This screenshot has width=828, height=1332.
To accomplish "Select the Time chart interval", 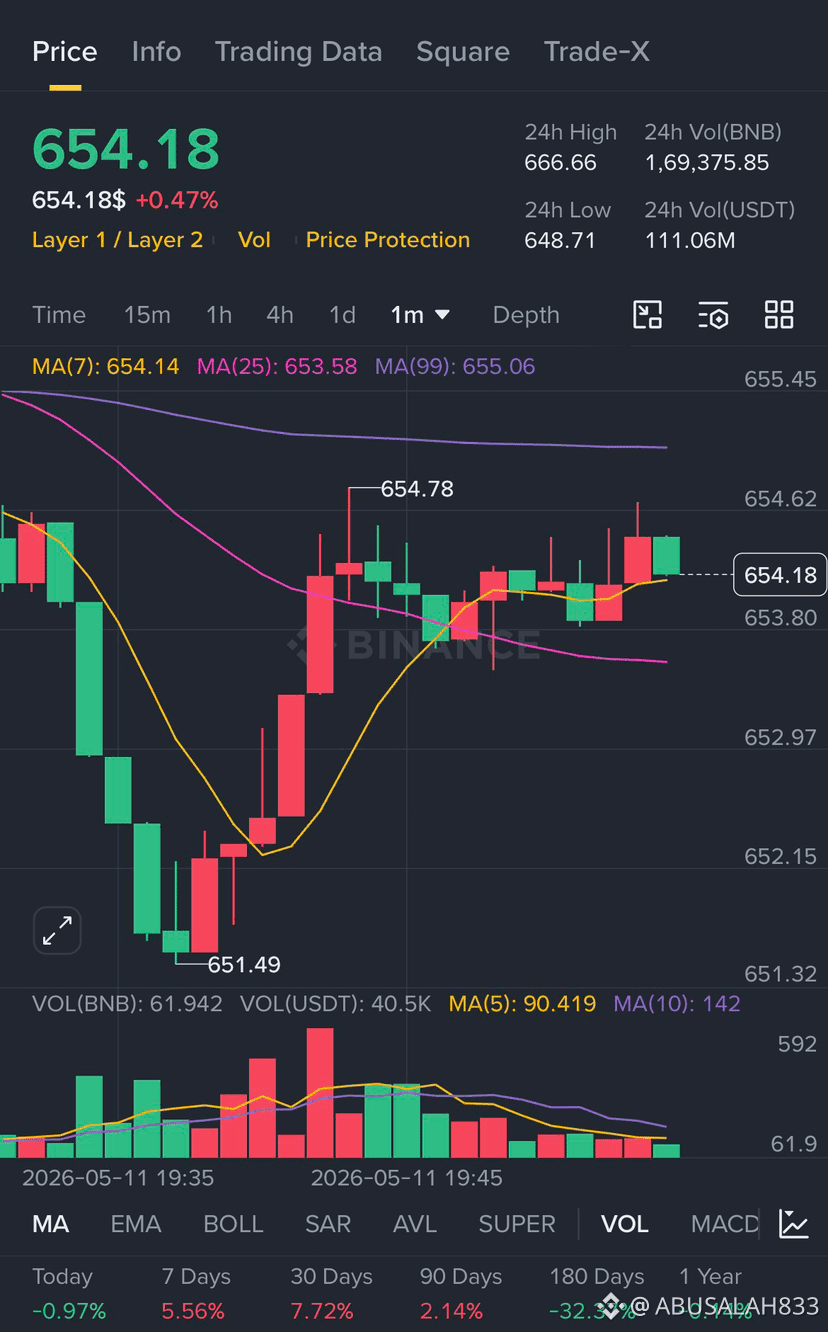I will (59, 315).
